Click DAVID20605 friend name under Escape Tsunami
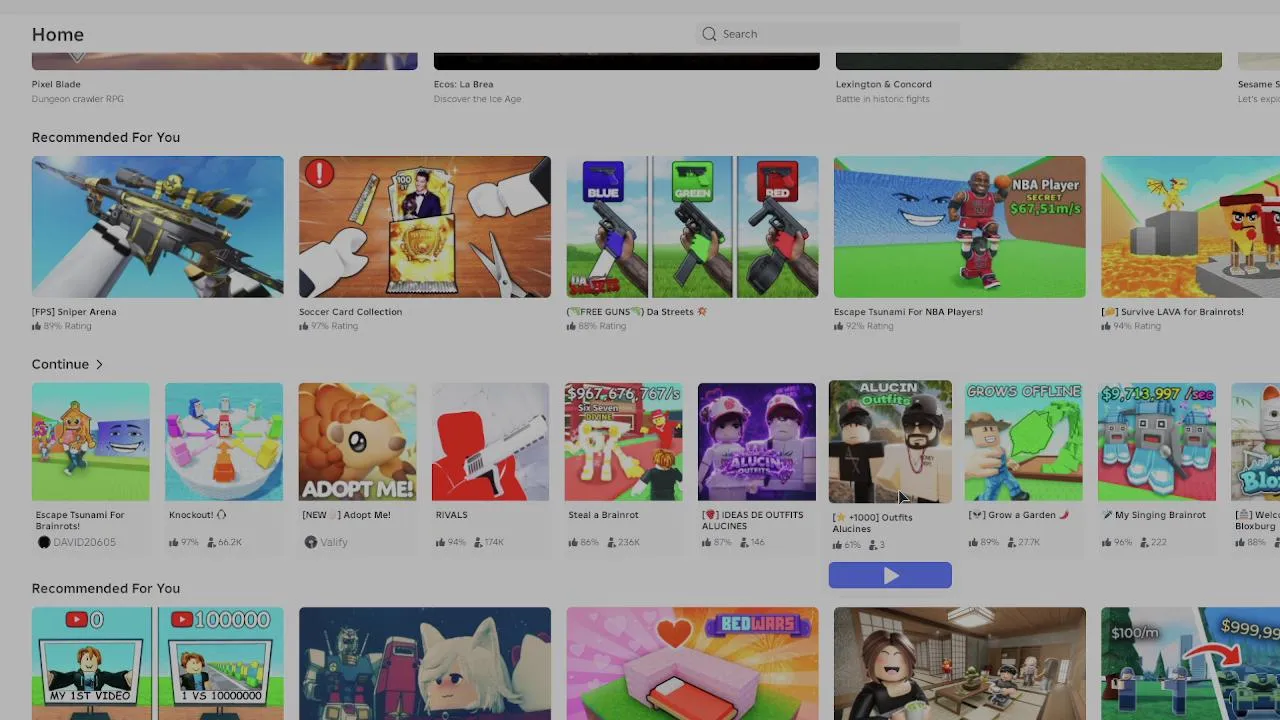 pos(85,542)
